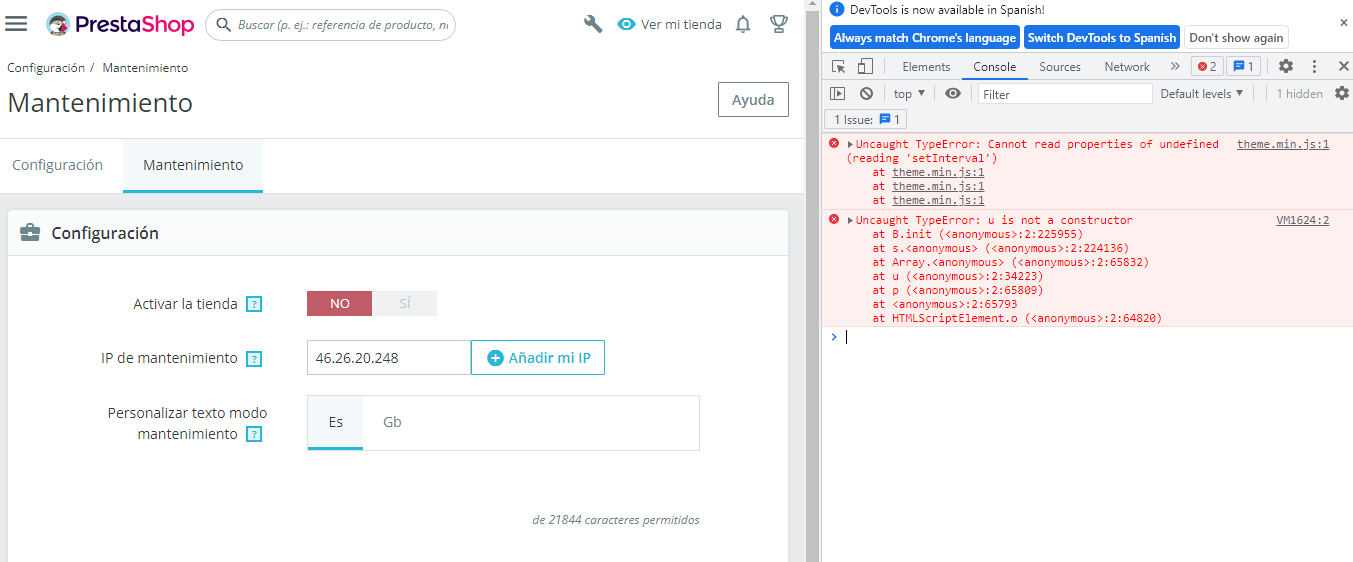The height and width of the screenshot is (562, 1353).
Task: Open the Console DevTools tab
Action: click(x=995, y=67)
